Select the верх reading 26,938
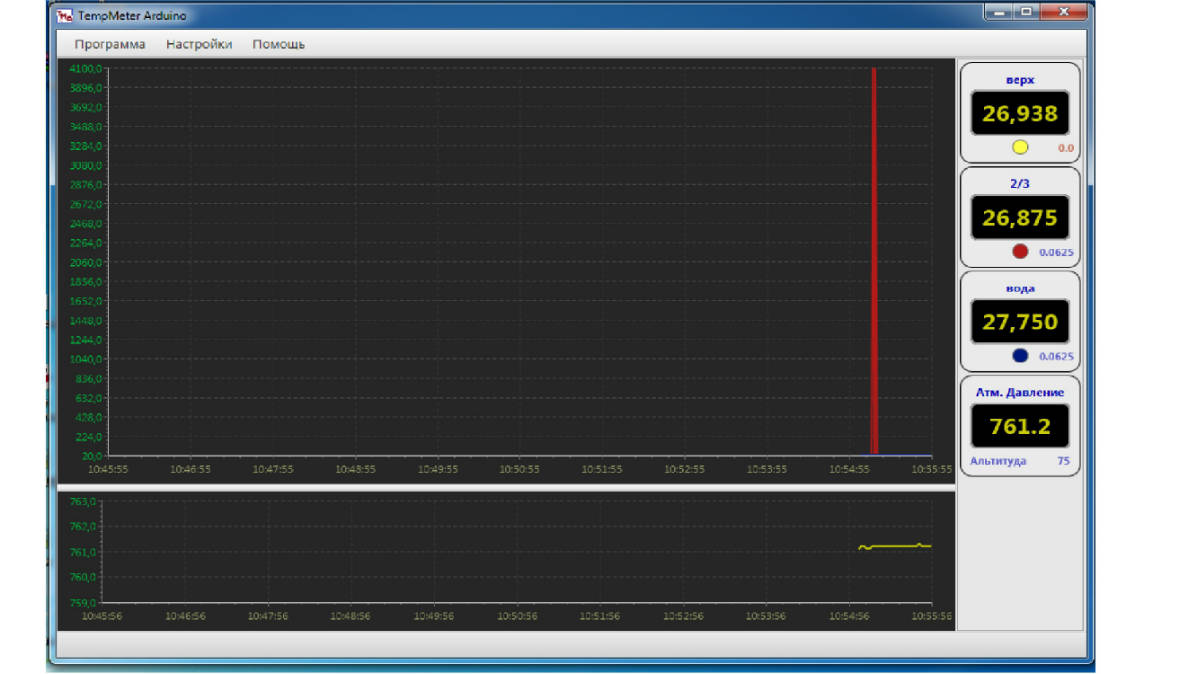 (x=1020, y=113)
